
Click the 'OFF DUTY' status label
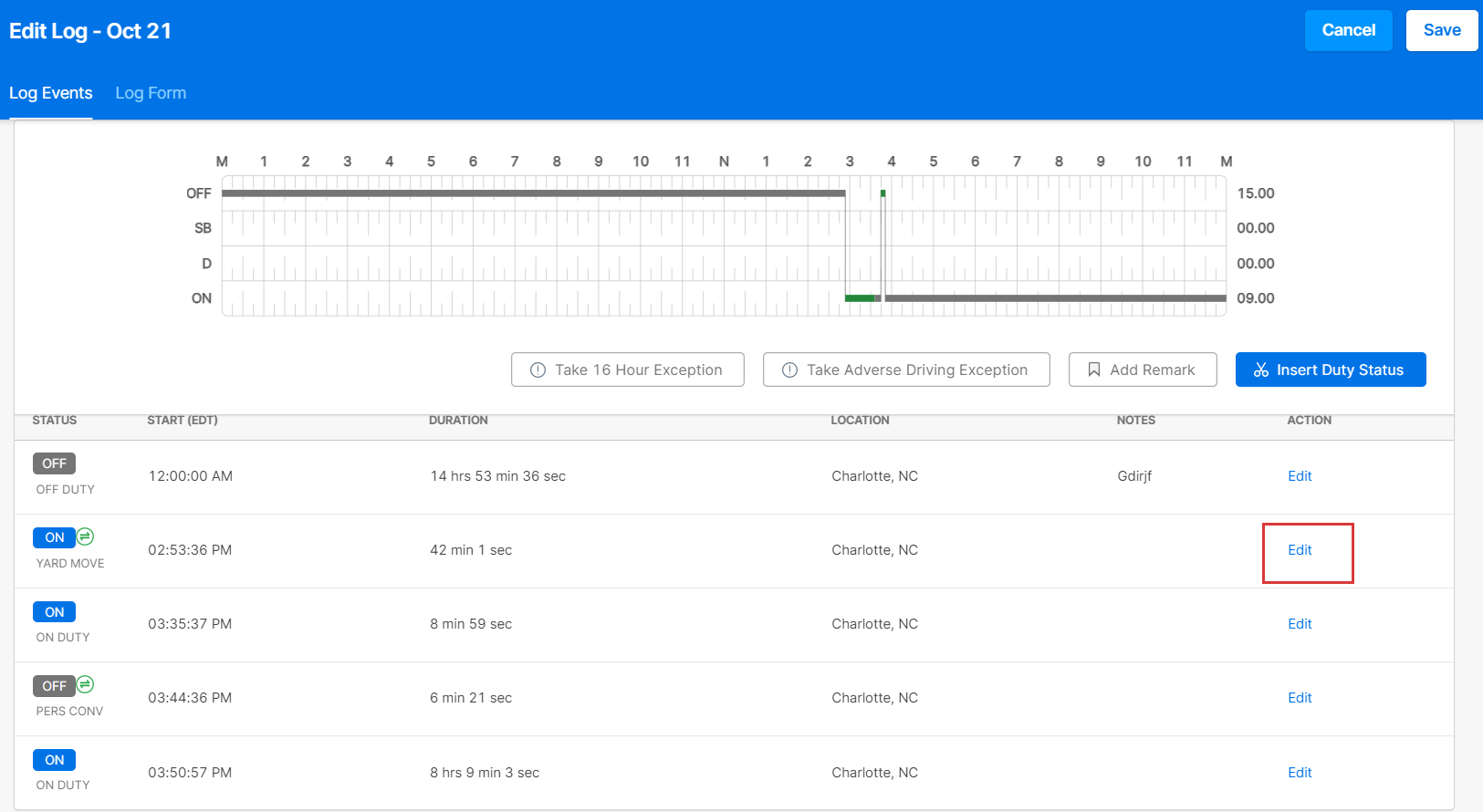(65, 490)
